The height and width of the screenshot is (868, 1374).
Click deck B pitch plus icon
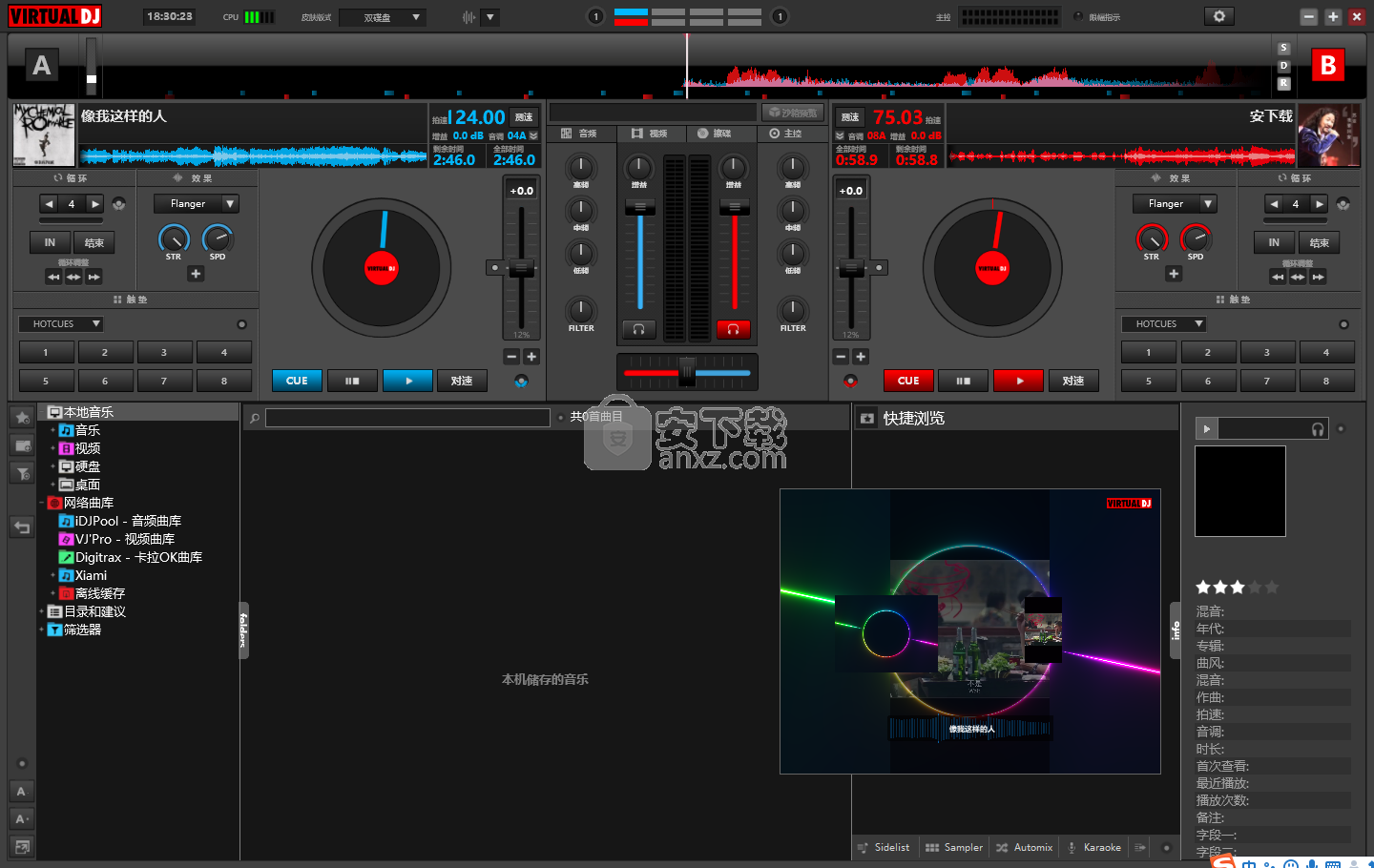[x=860, y=357]
